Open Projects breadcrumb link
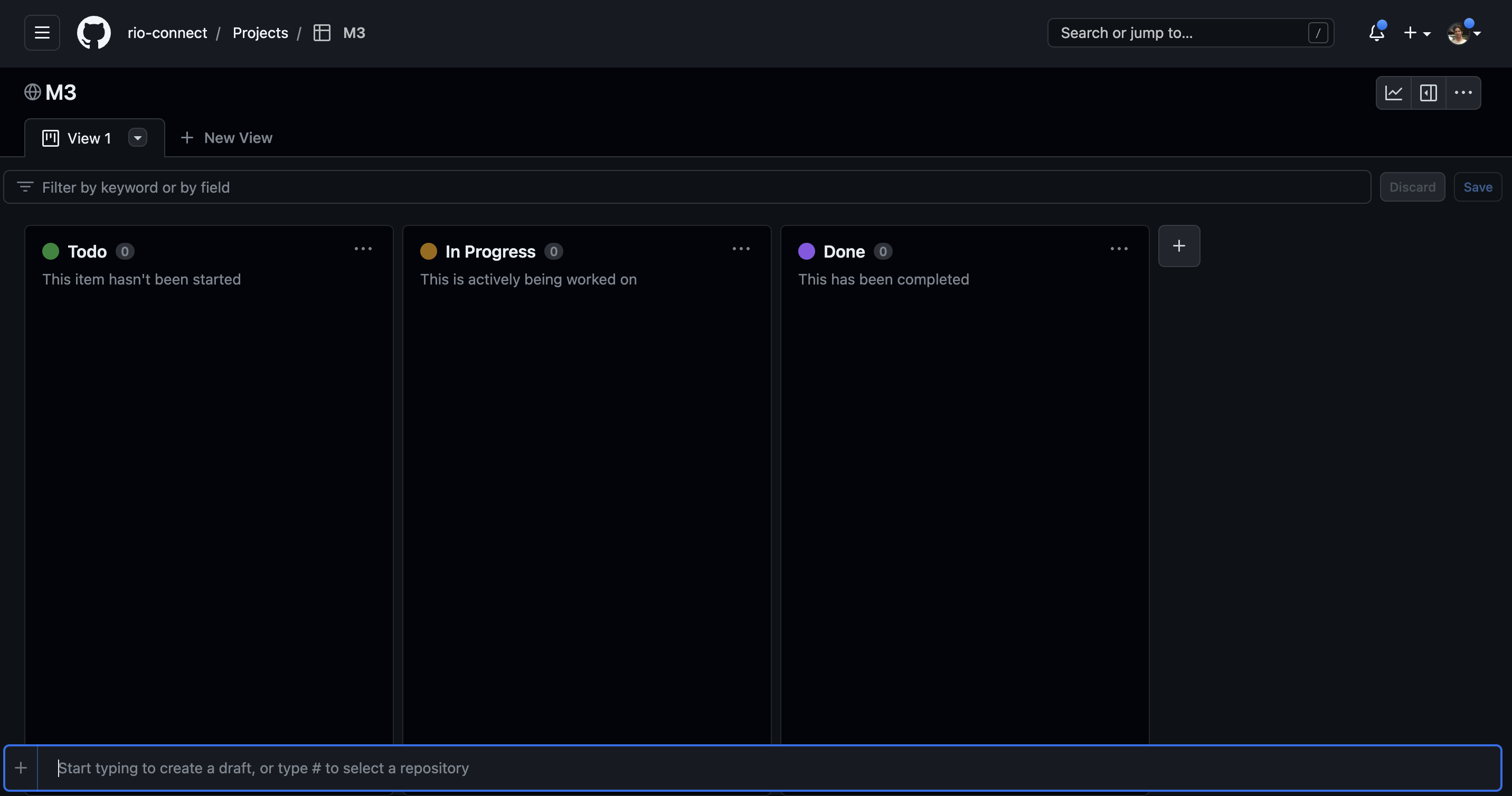 (260, 33)
